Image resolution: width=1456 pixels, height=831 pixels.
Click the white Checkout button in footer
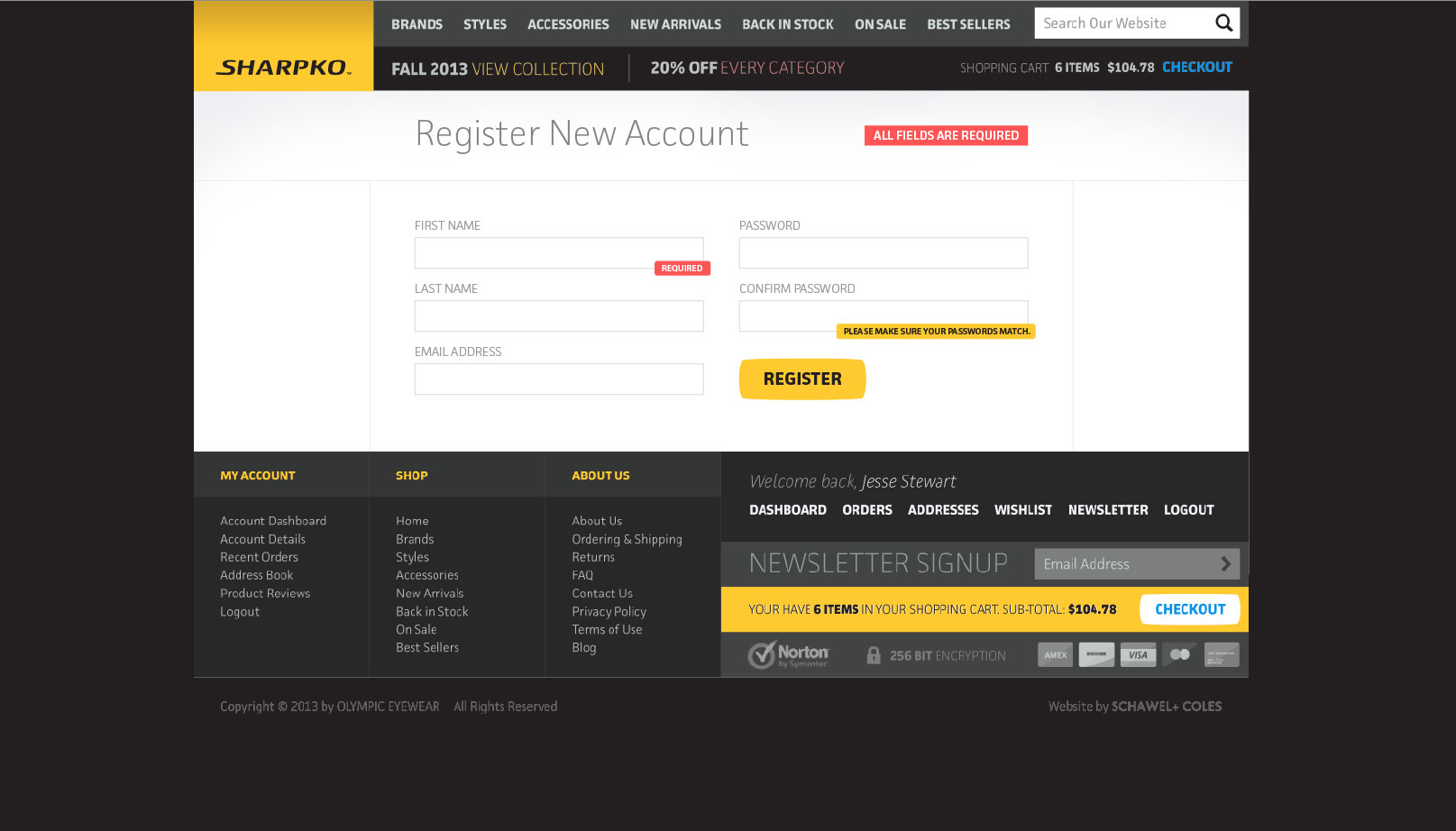1190,609
